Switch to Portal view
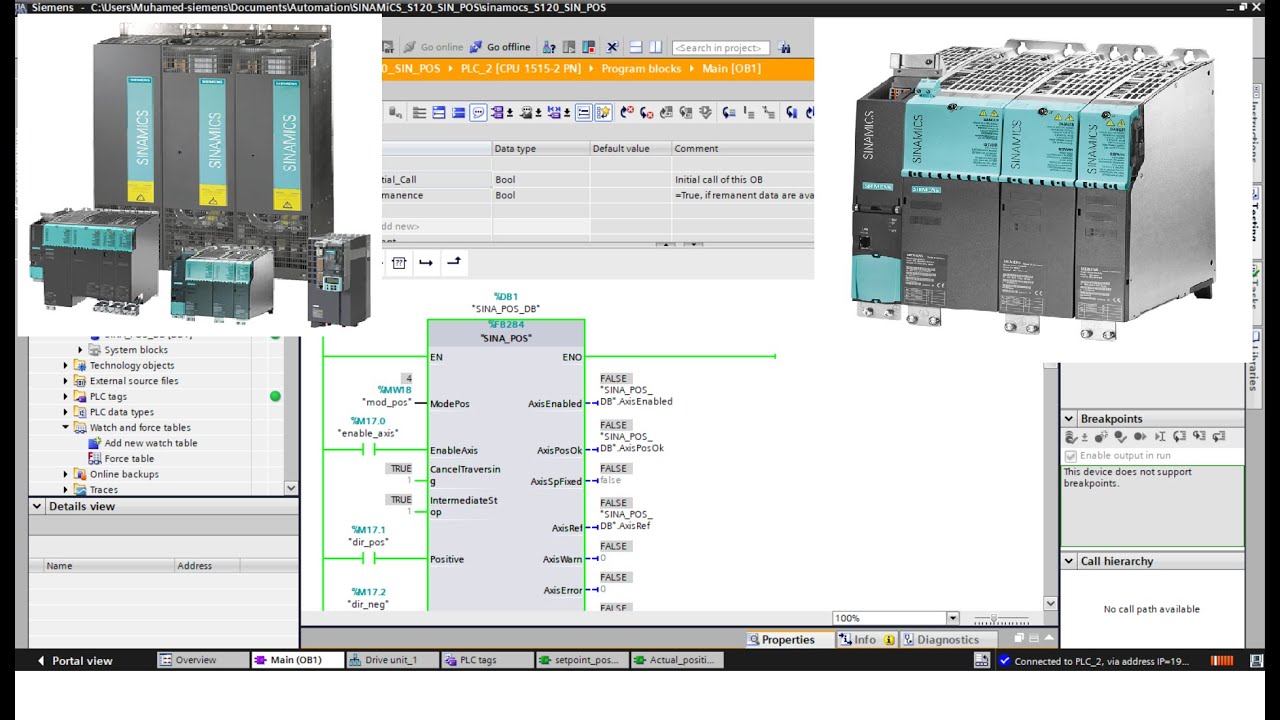The image size is (1280, 720). [75, 661]
